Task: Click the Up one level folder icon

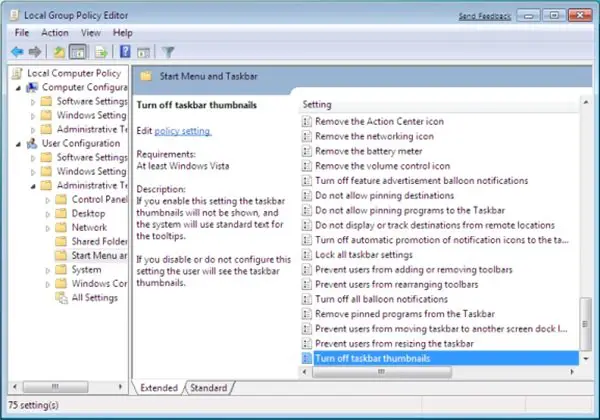Action: tap(59, 52)
